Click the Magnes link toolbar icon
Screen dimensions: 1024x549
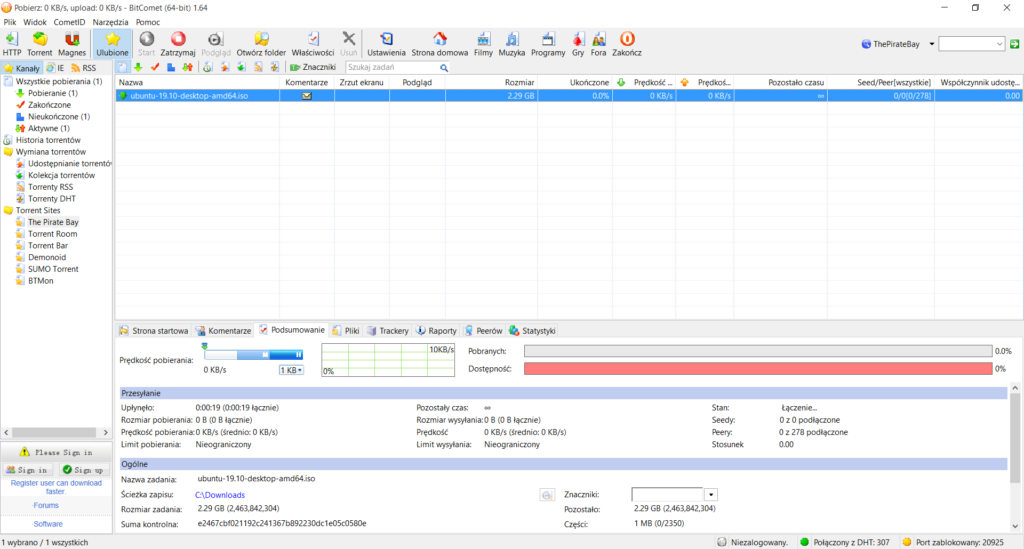[71, 43]
